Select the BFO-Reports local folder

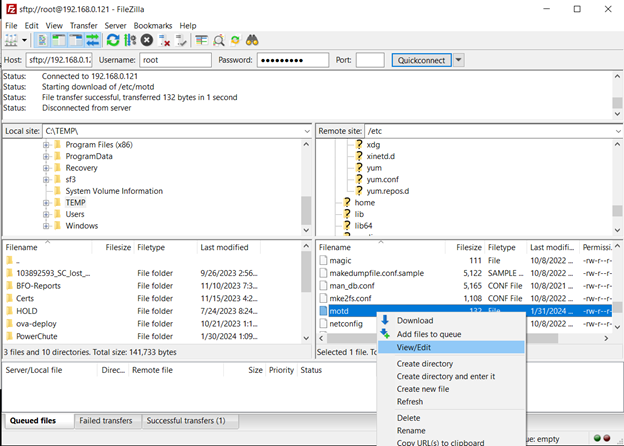tap(39, 286)
